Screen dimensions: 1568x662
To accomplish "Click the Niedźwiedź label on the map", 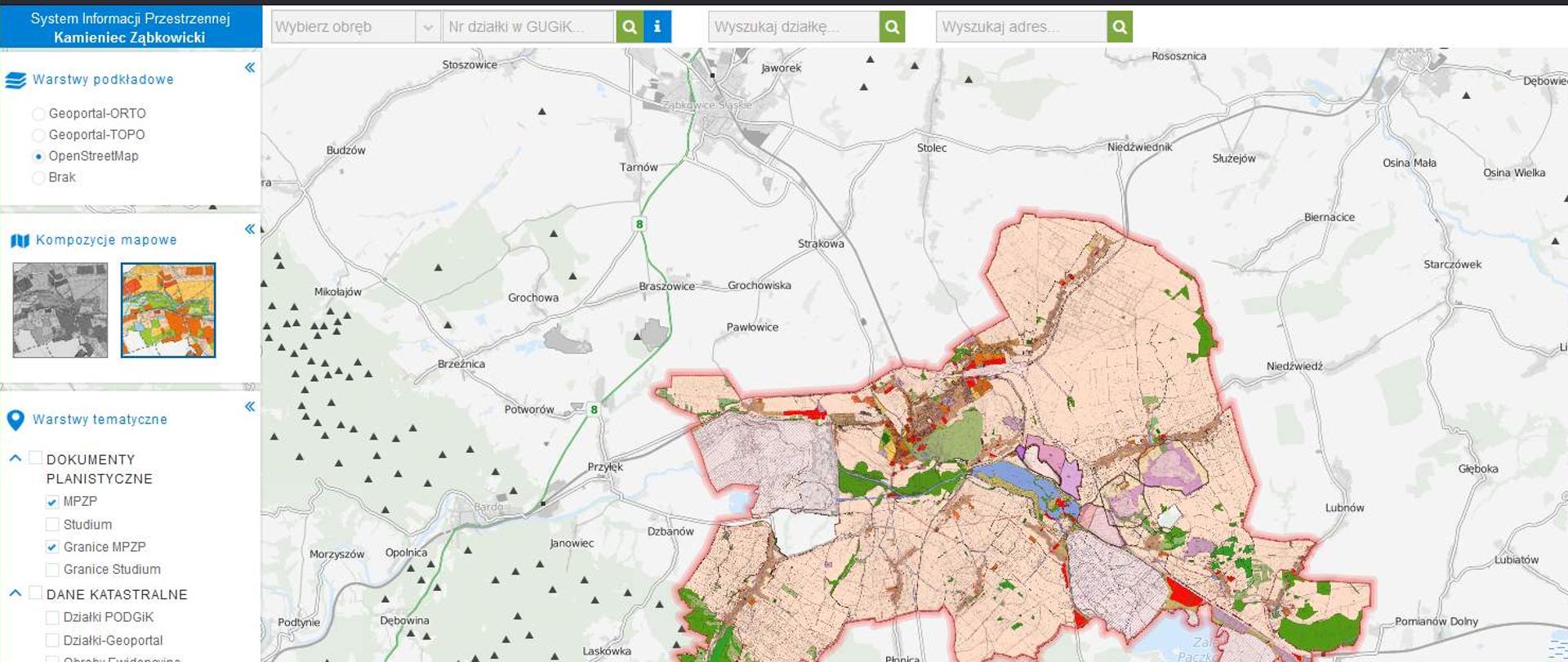I will coord(1294,366).
